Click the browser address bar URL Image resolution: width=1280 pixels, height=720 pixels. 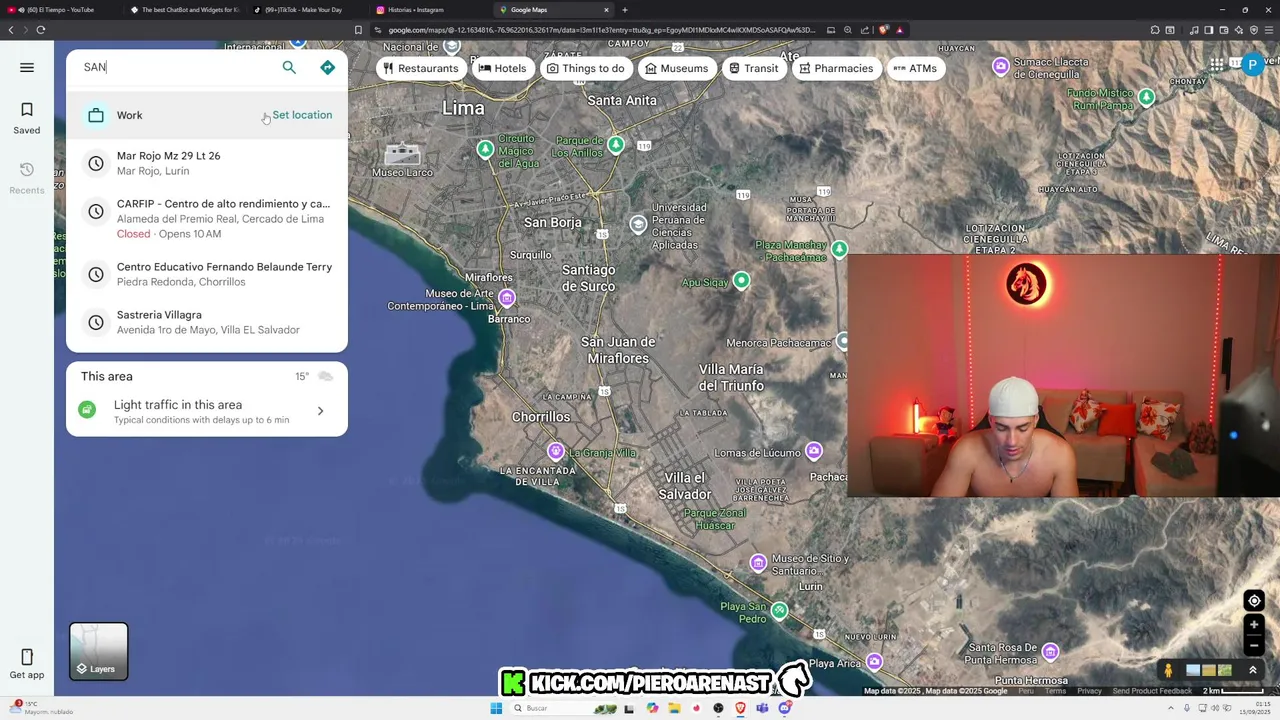click(x=602, y=30)
